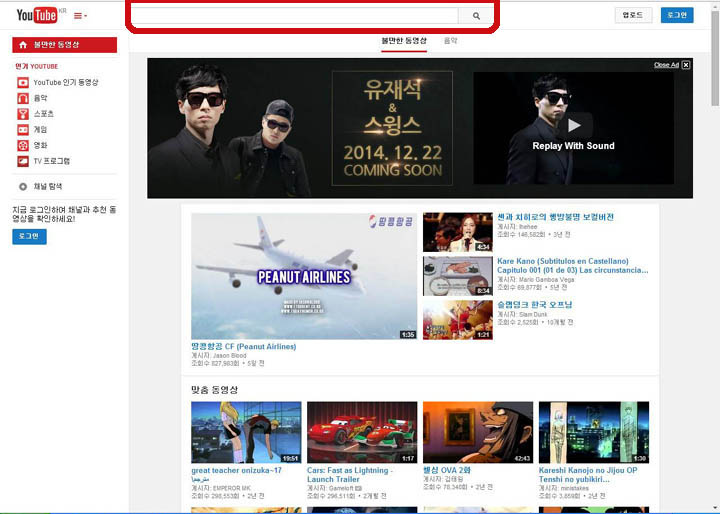Open the TV 프로그램 sidebar label

[x=51, y=161]
